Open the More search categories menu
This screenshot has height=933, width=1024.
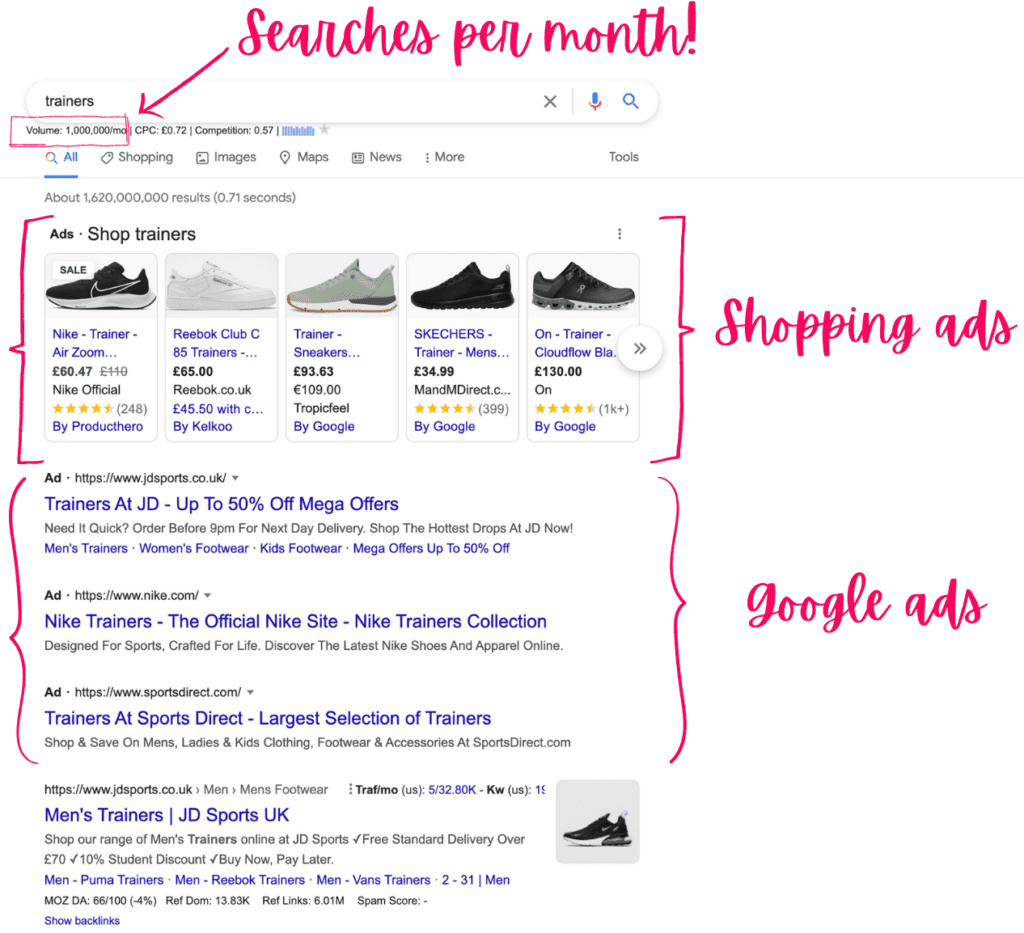click(444, 157)
